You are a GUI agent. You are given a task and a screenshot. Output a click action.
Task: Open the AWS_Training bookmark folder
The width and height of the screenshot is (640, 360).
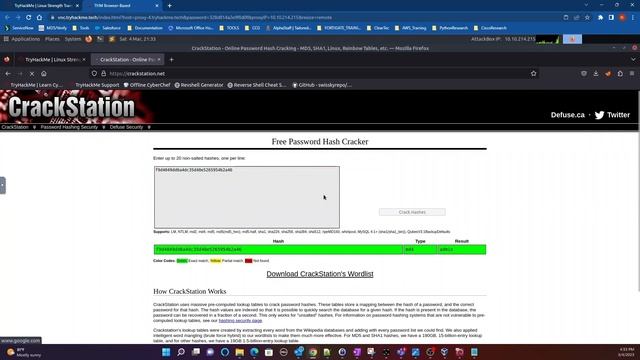[x=411, y=28]
